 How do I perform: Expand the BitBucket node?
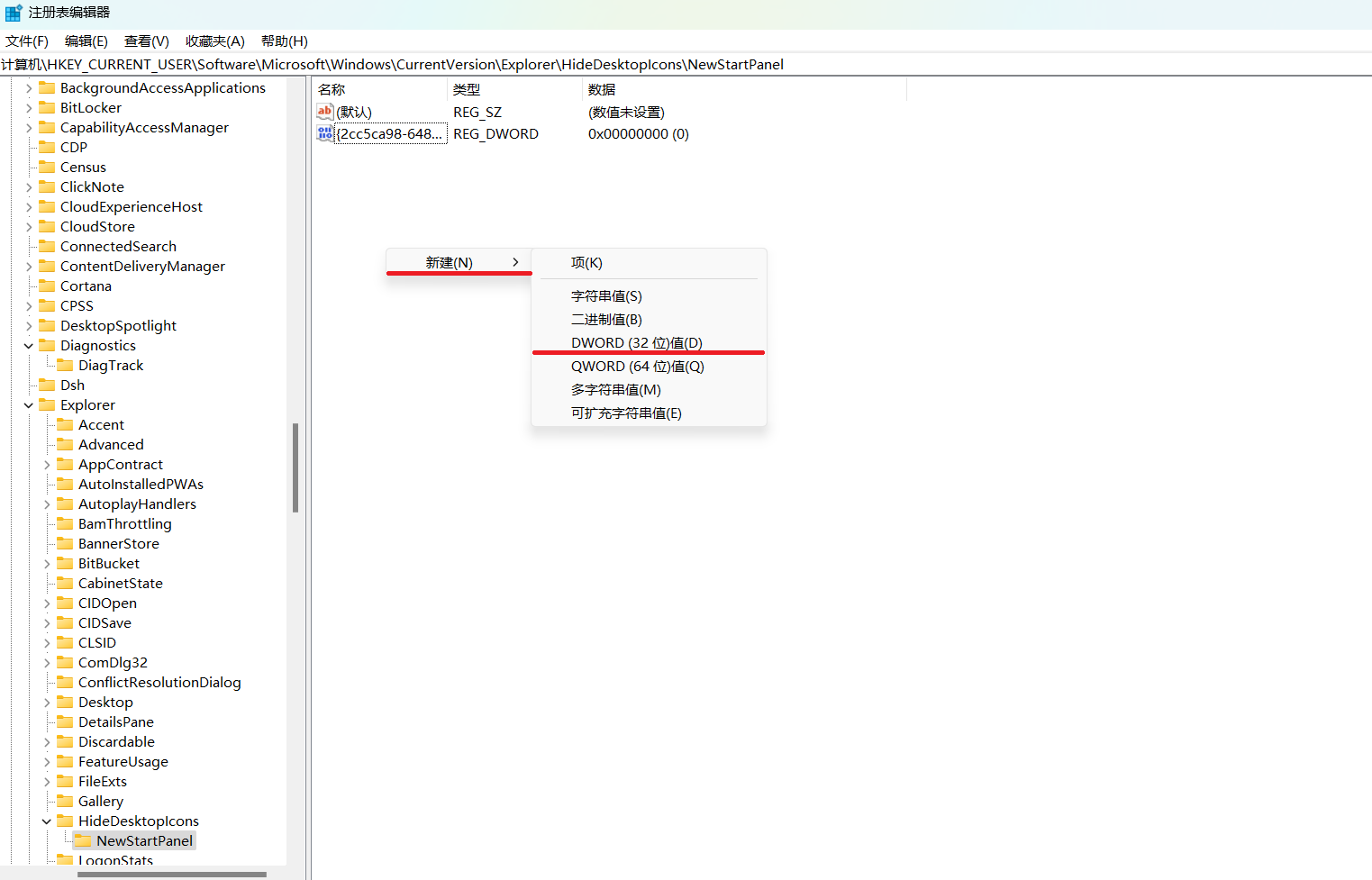click(47, 564)
